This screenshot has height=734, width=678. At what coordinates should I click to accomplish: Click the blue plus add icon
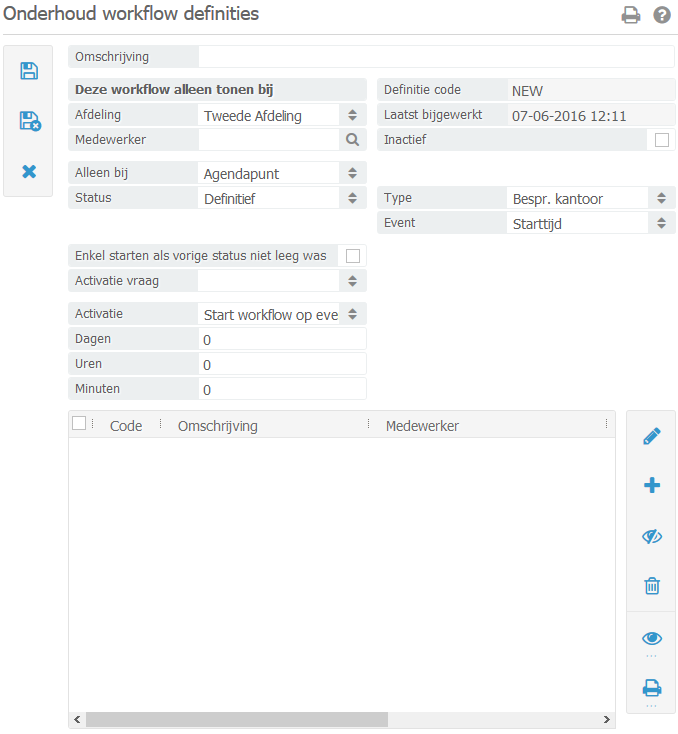click(x=652, y=486)
